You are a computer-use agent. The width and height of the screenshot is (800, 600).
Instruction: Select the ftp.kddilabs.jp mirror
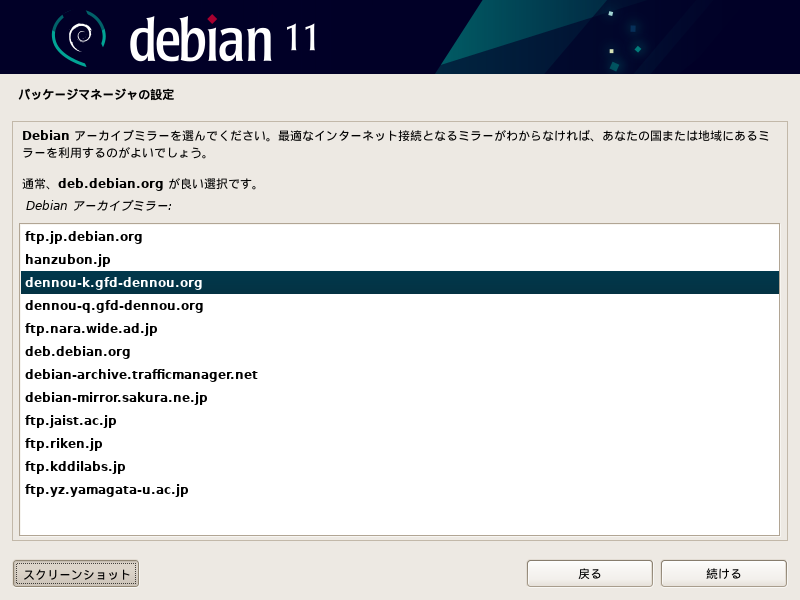[399, 466]
